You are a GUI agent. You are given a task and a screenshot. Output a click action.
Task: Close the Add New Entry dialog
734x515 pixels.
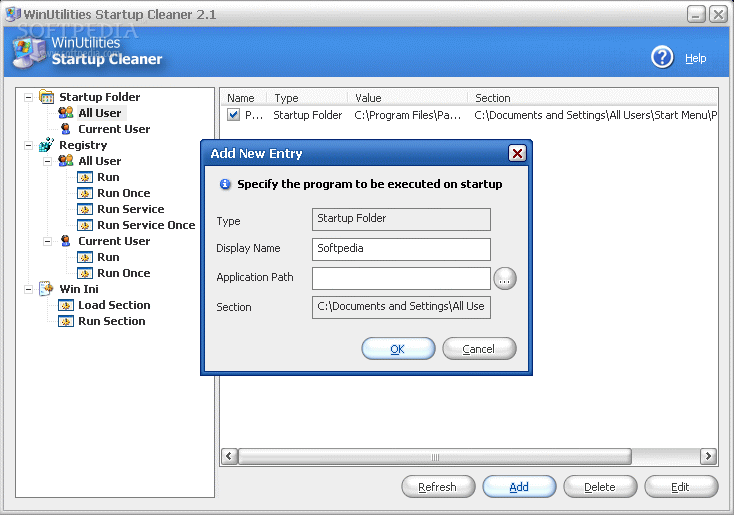517,154
